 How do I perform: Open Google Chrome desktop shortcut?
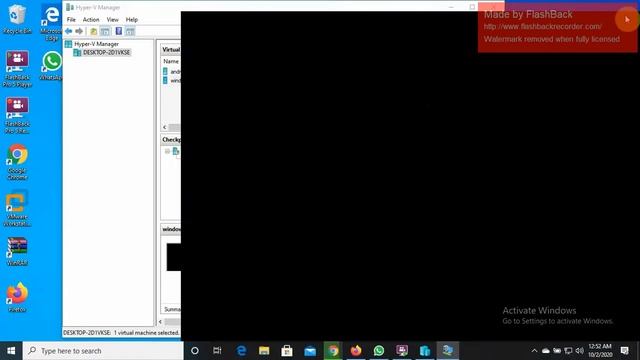tap(17, 162)
